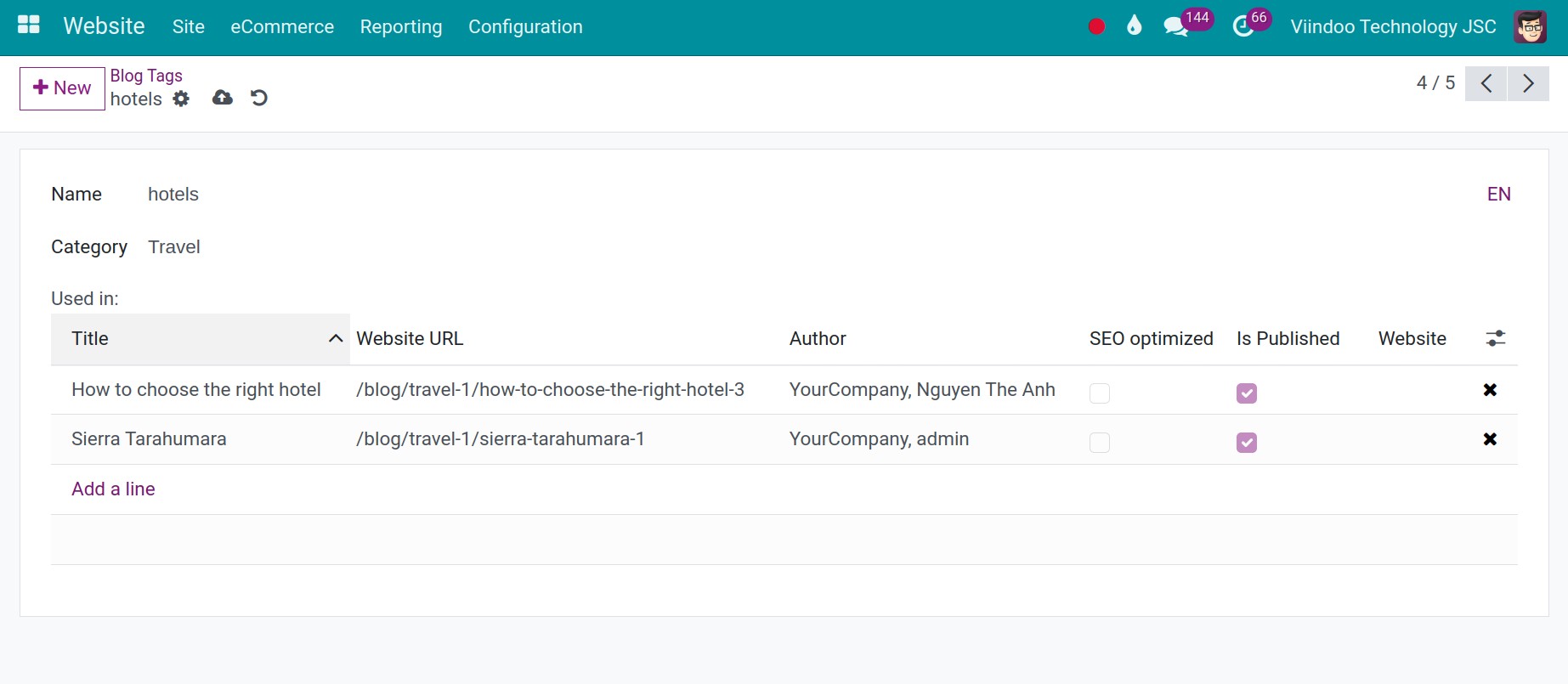Toggle Is Published for Sierra Tarahumara
Image resolution: width=1568 pixels, height=684 pixels.
(x=1247, y=442)
